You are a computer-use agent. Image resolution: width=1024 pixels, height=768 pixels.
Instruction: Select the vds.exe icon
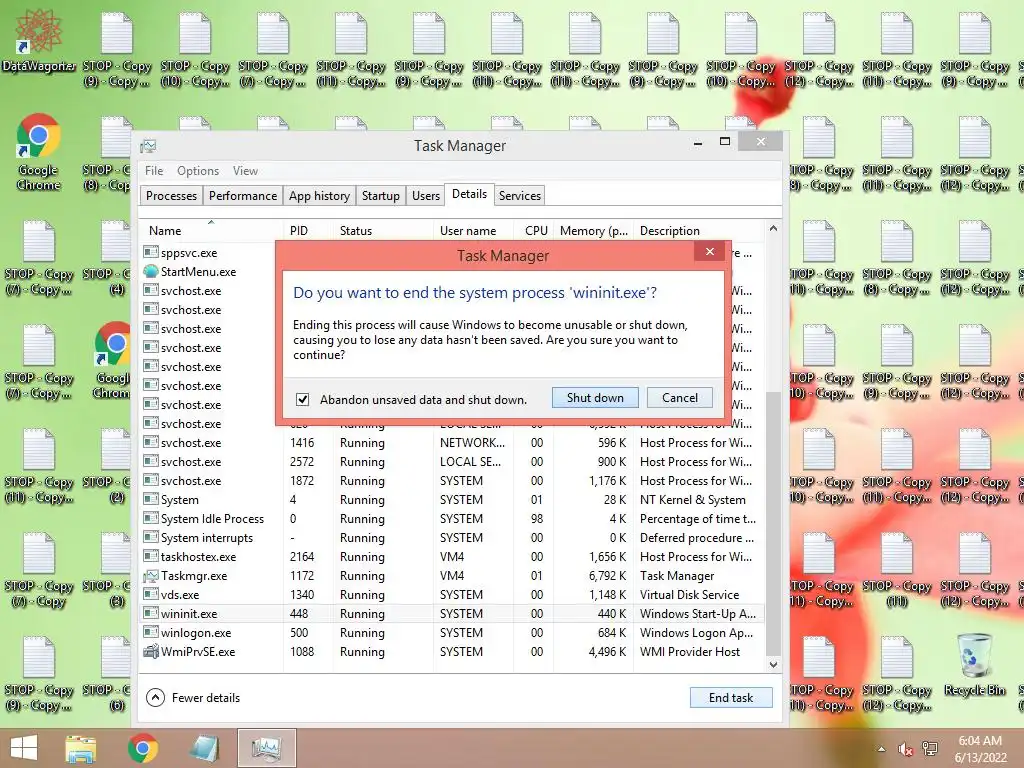(151, 594)
